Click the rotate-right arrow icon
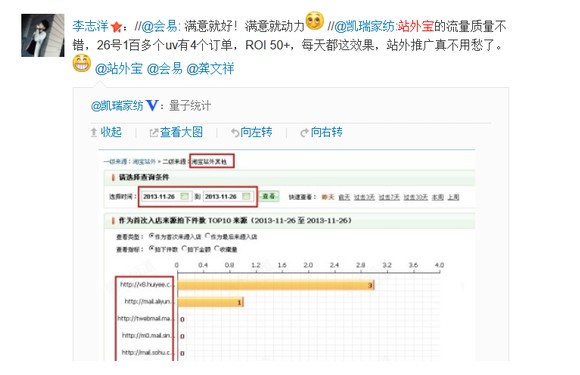 tap(304, 132)
